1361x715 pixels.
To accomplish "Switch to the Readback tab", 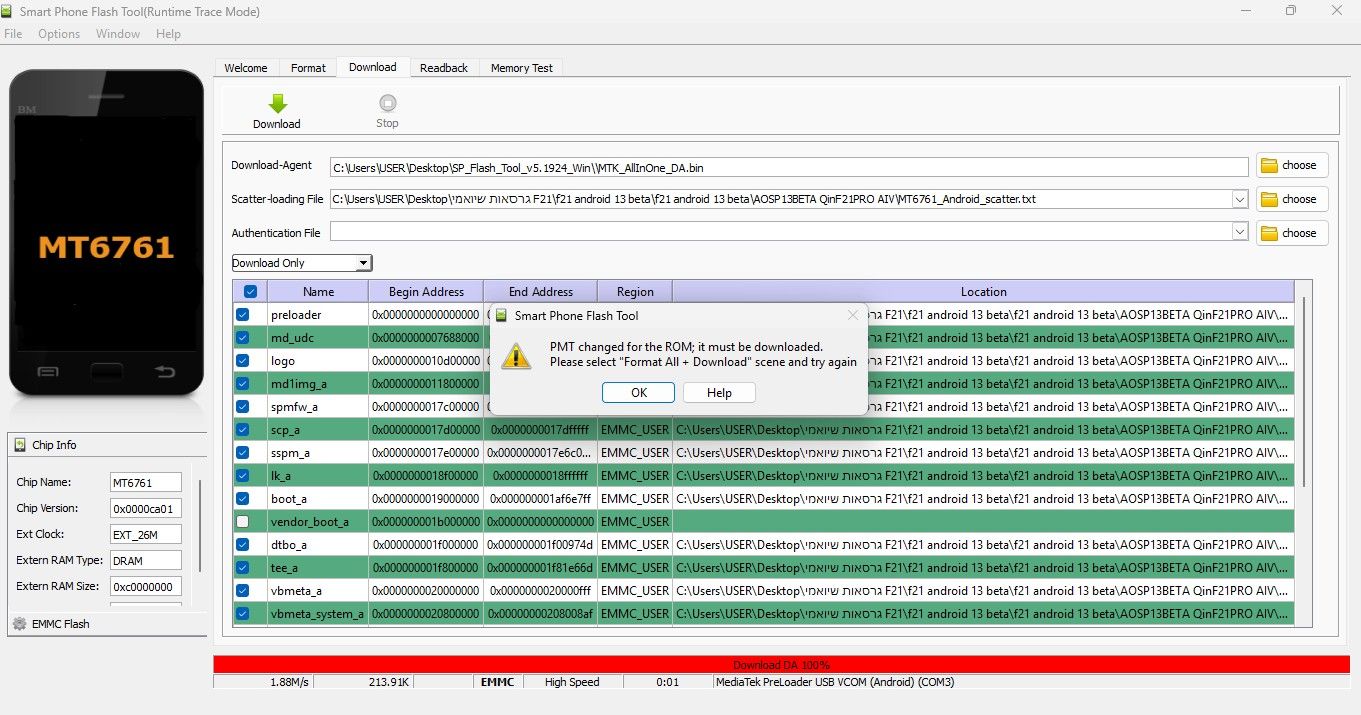I will click(x=444, y=68).
